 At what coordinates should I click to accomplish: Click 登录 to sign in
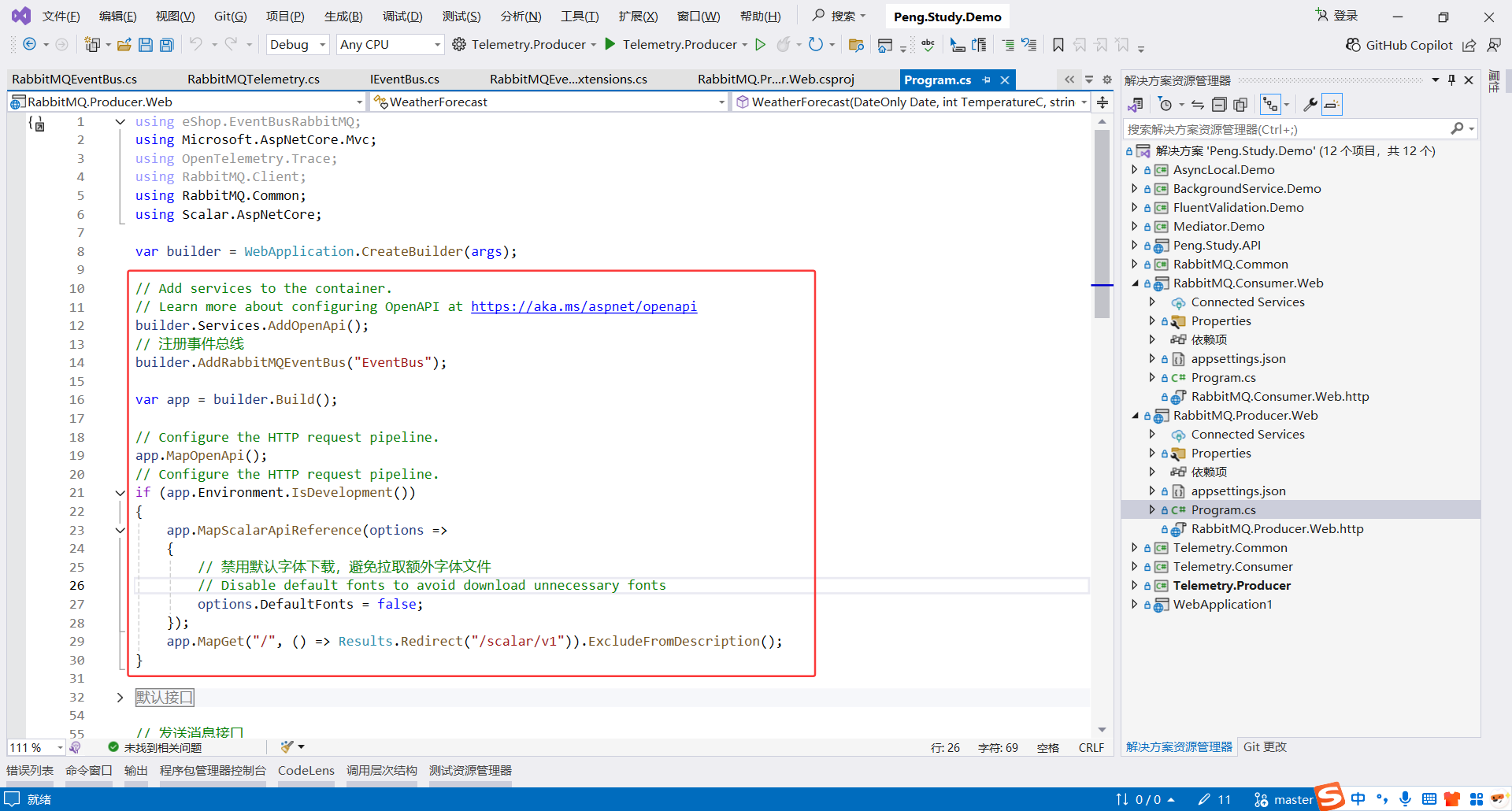point(1336,16)
